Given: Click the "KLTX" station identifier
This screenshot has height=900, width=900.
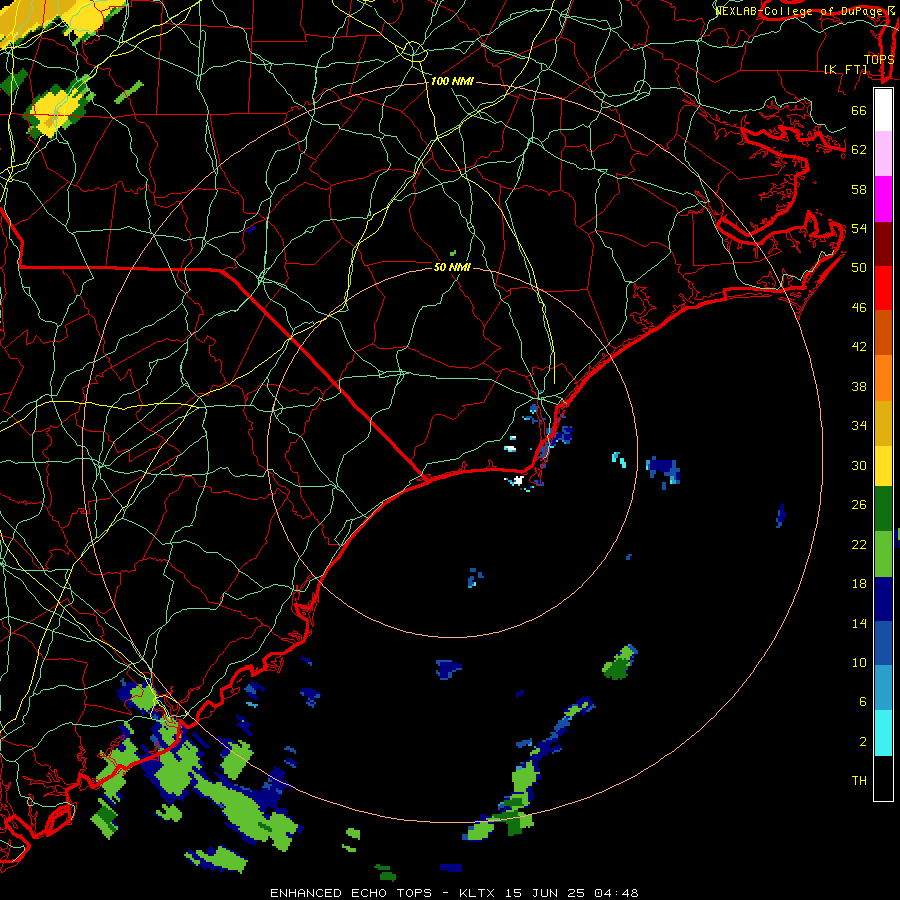Looking at the screenshot, I should tap(478, 893).
